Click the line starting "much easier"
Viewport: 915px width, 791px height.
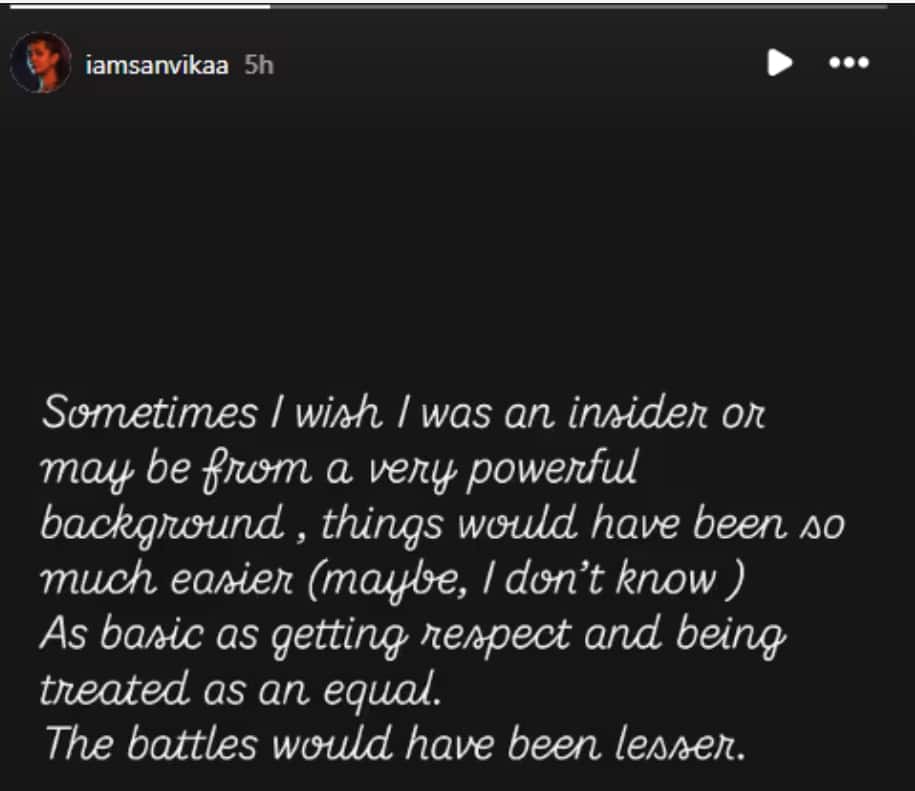[392, 580]
